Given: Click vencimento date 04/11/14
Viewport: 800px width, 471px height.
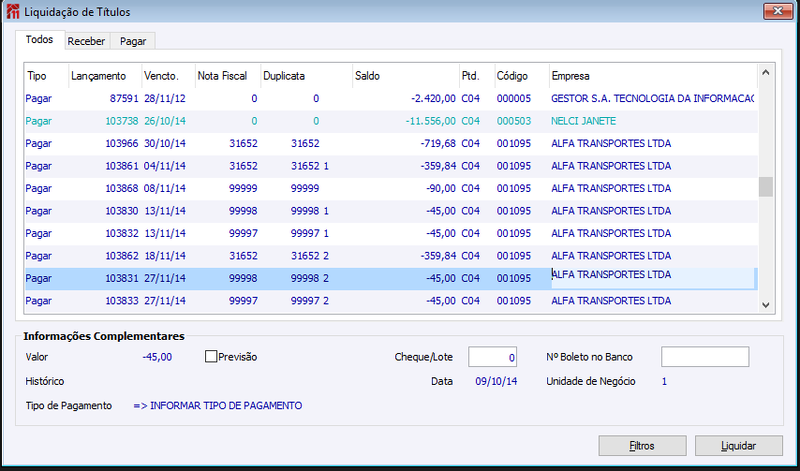Looking at the screenshot, I should (x=164, y=166).
